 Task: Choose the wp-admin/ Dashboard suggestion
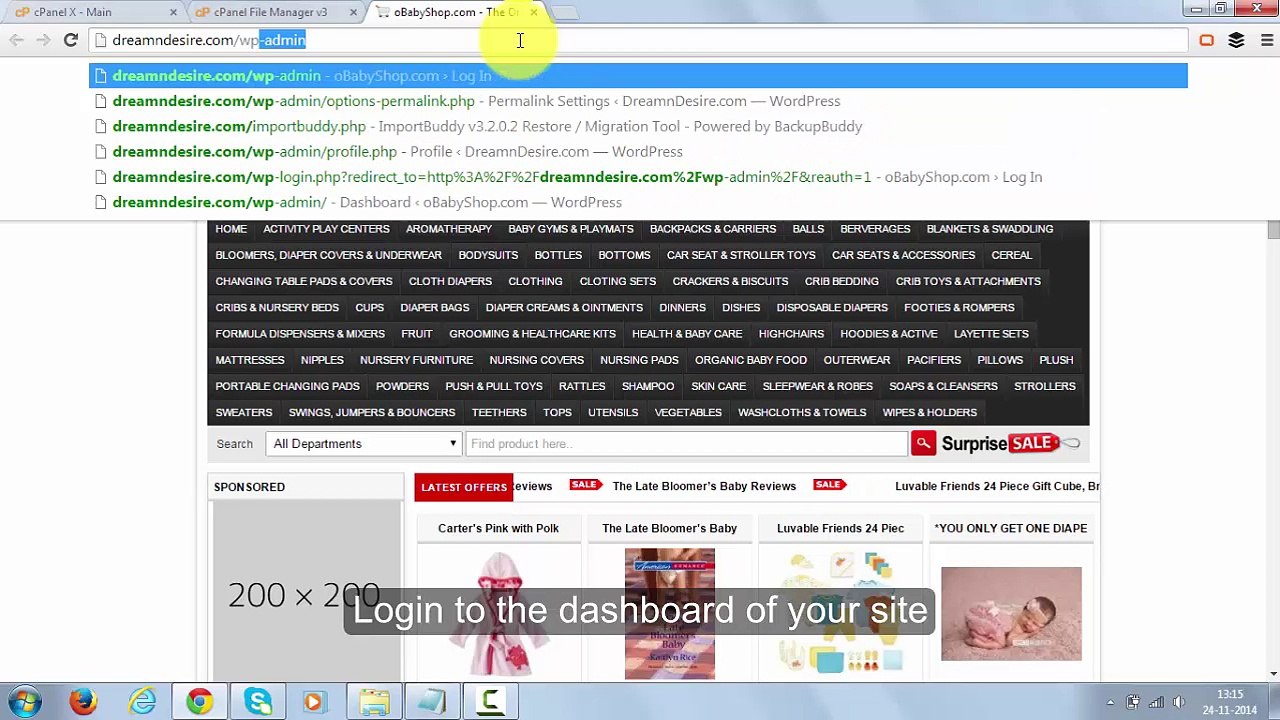click(x=638, y=202)
